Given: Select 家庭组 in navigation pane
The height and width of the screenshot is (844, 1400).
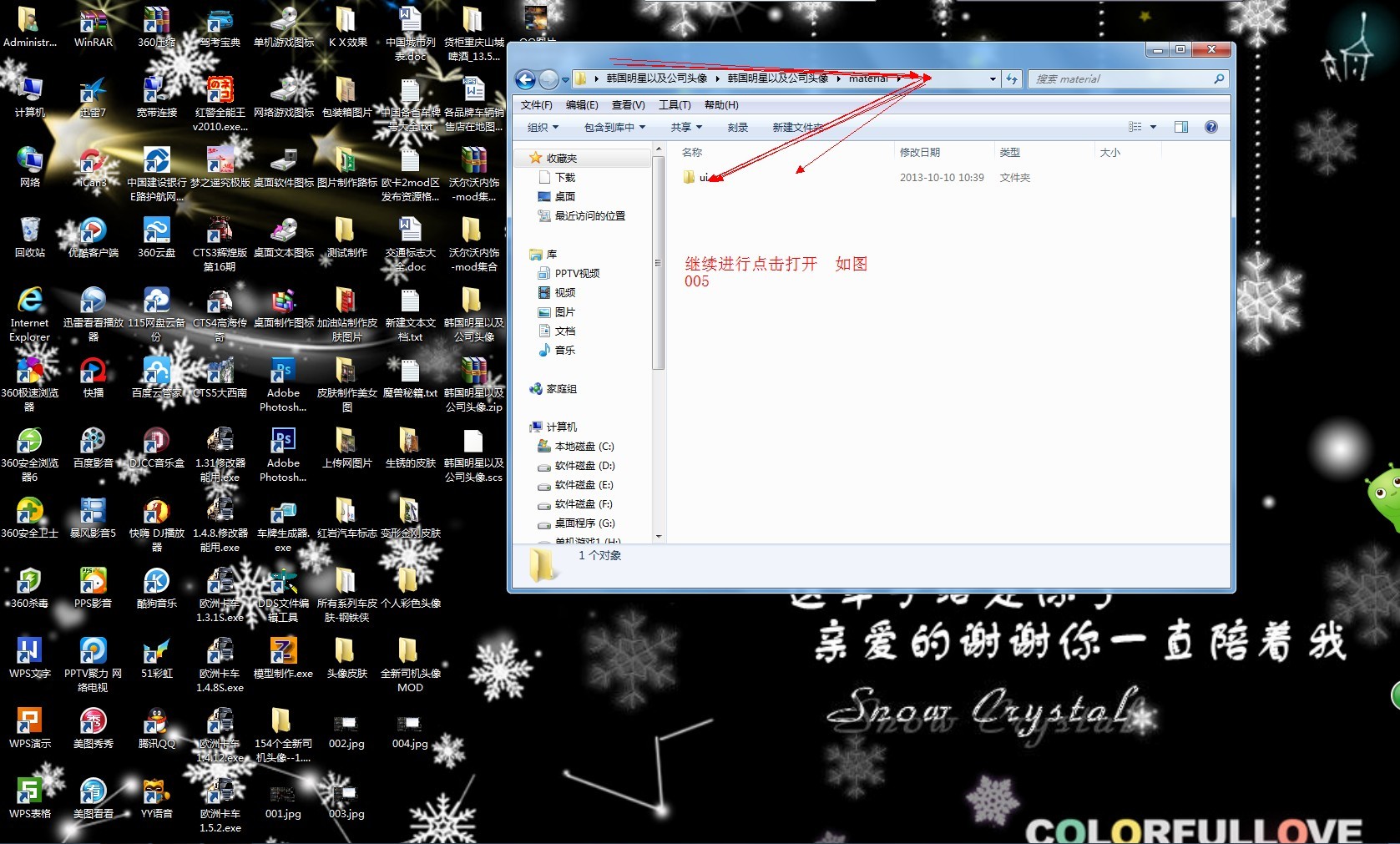Looking at the screenshot, I should coord(553,389).
